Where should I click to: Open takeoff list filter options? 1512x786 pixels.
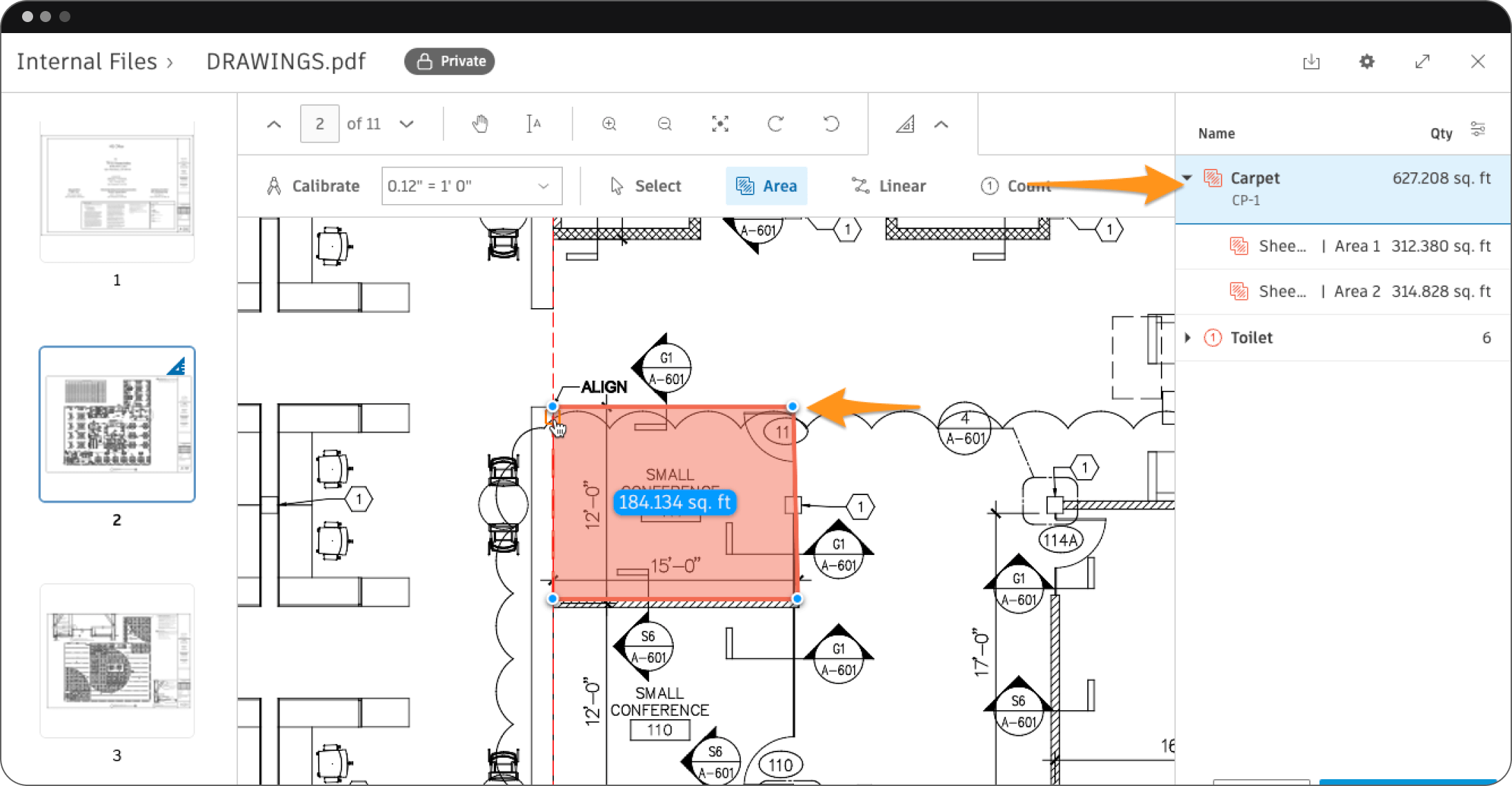1478,130
